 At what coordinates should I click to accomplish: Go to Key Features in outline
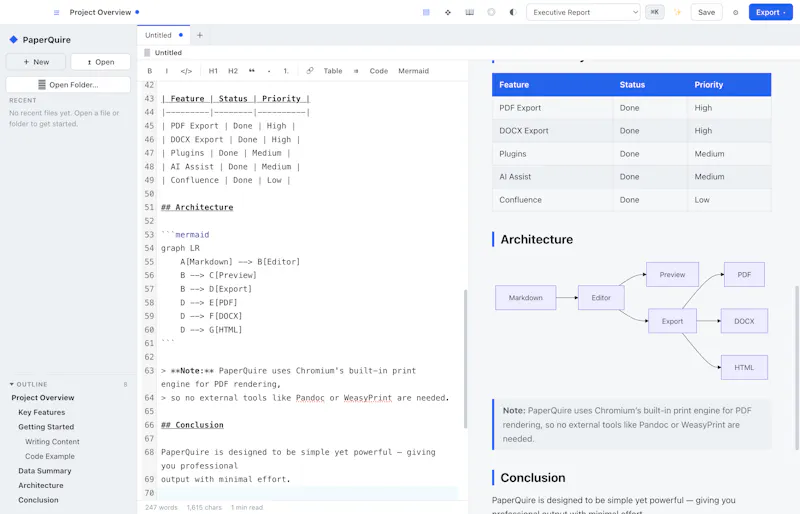(41, 412)
